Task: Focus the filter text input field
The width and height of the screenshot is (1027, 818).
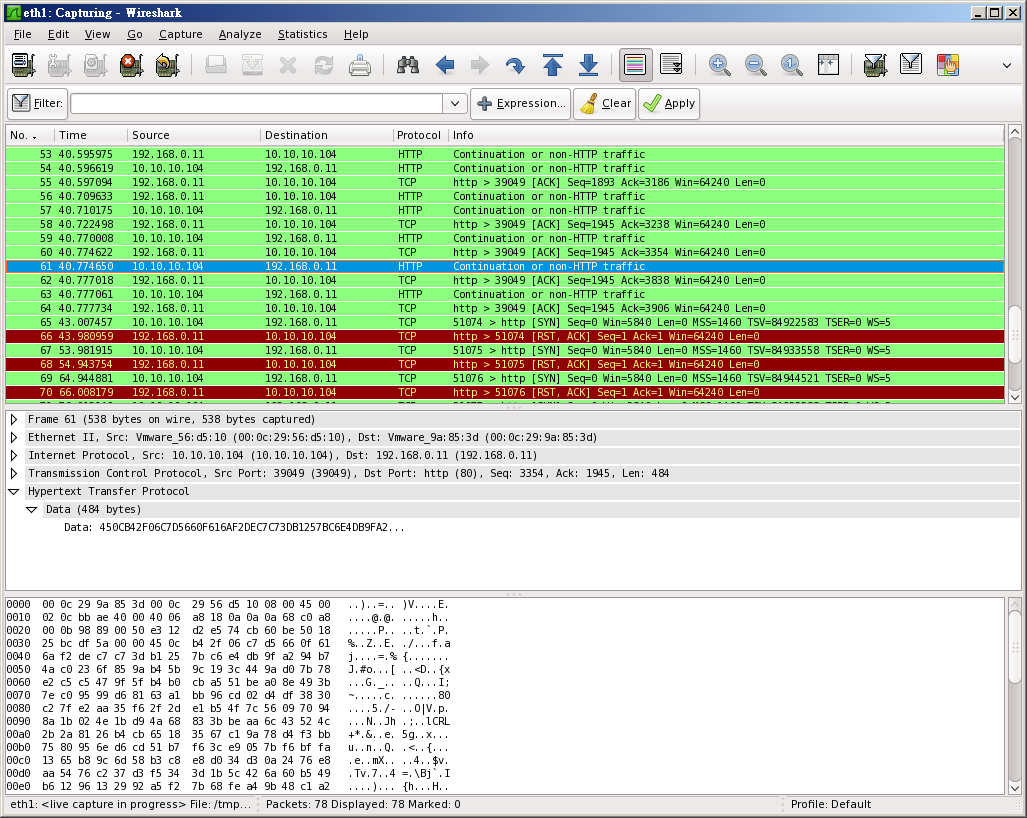Action: tap(257, 103)
